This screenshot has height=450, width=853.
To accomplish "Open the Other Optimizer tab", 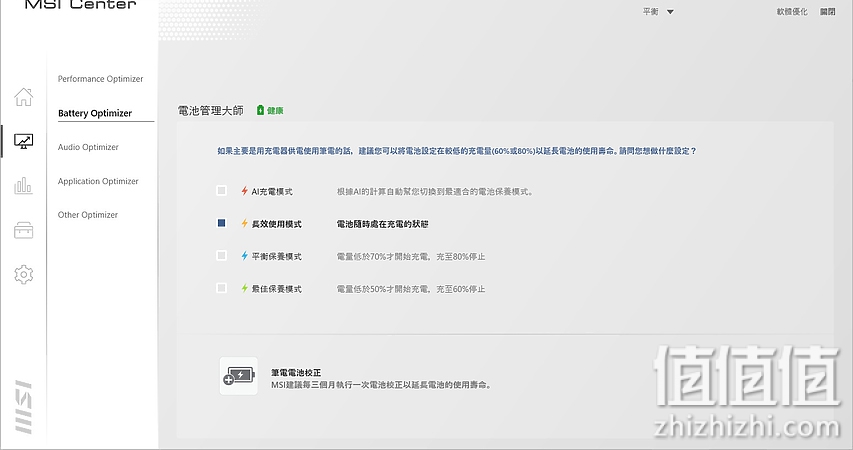I will click(88, 215).
